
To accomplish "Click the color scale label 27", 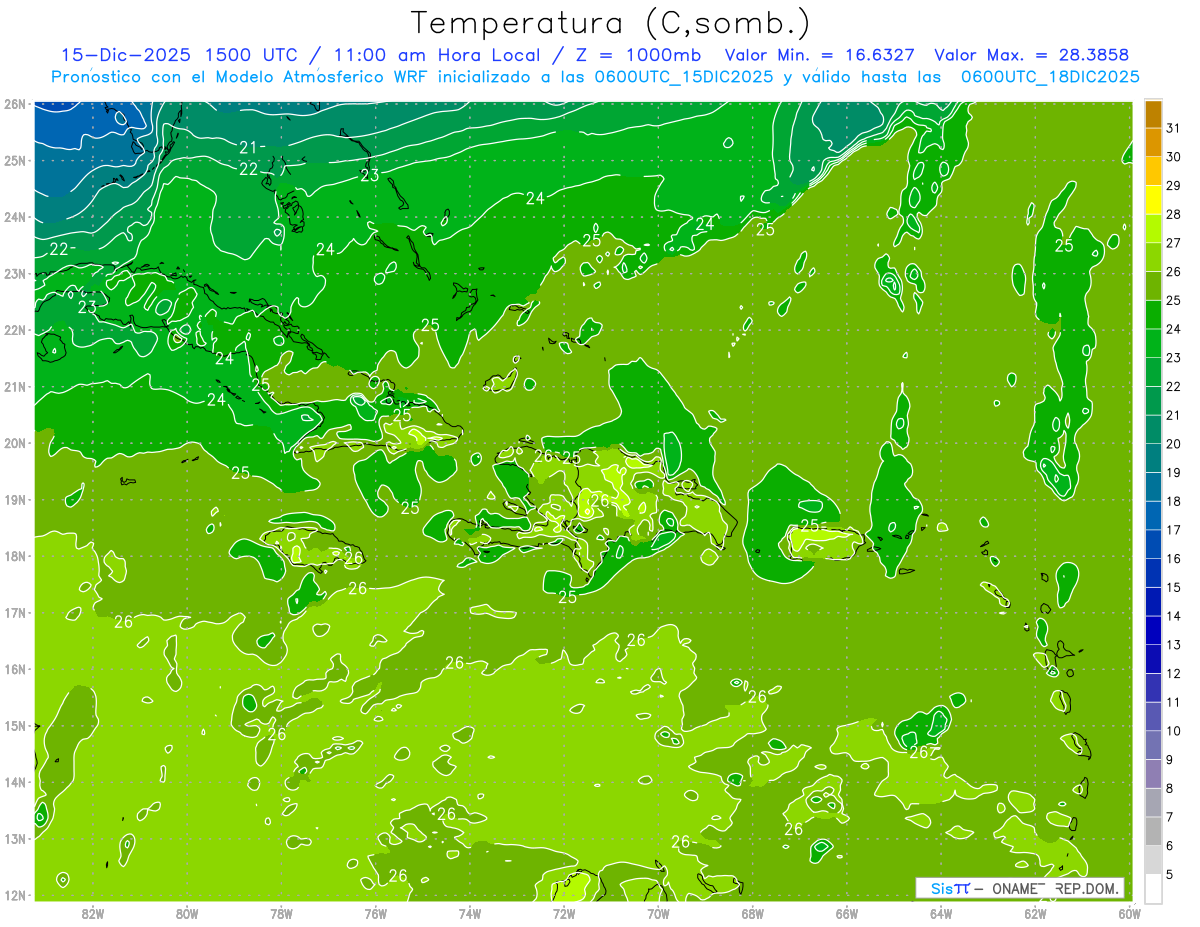I will tap(1174, 242).
